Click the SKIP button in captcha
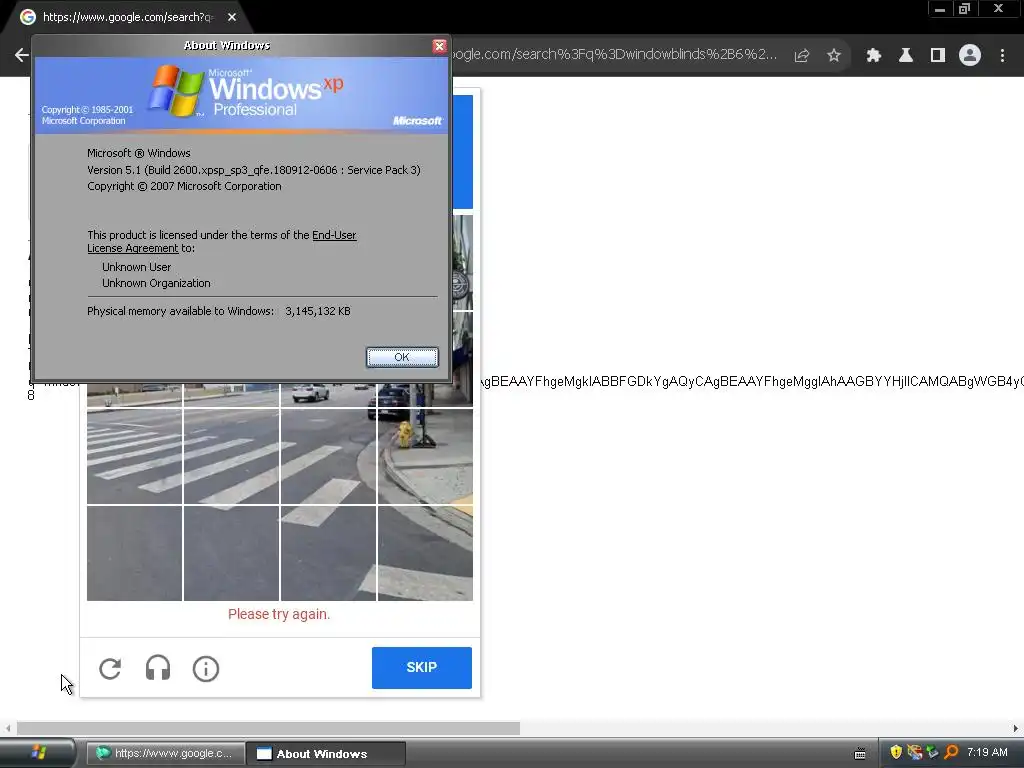This screenshot has height=768, width=1024. (421, 667)
